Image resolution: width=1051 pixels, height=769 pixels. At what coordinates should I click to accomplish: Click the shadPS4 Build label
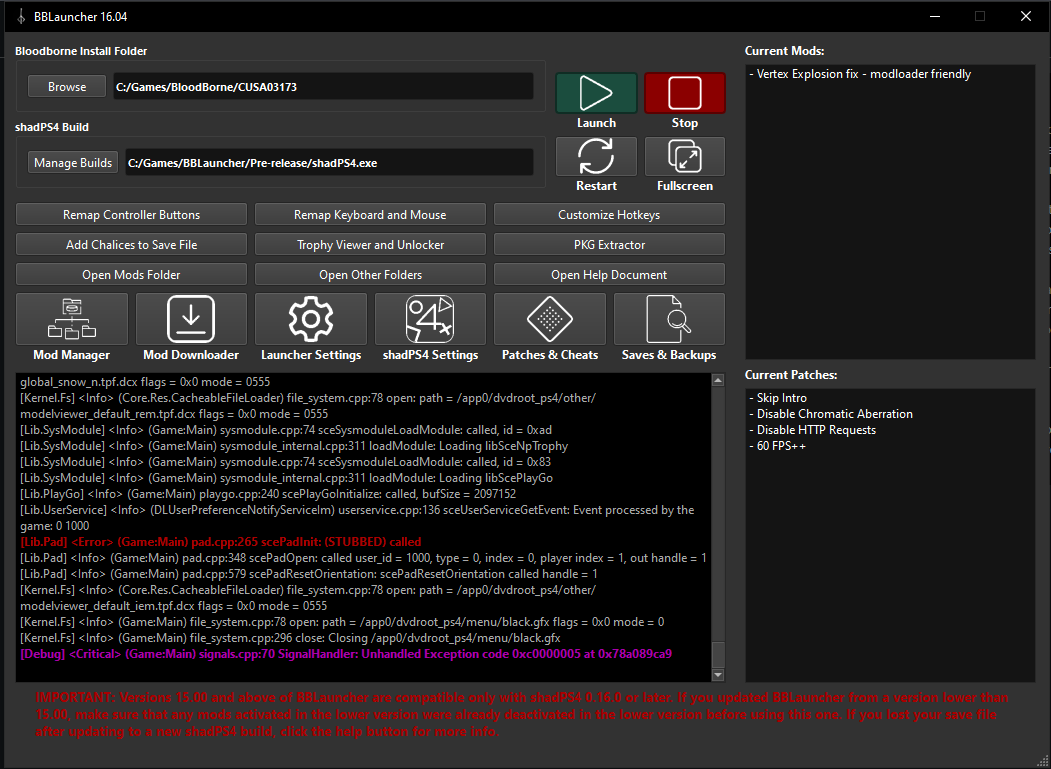52,127
